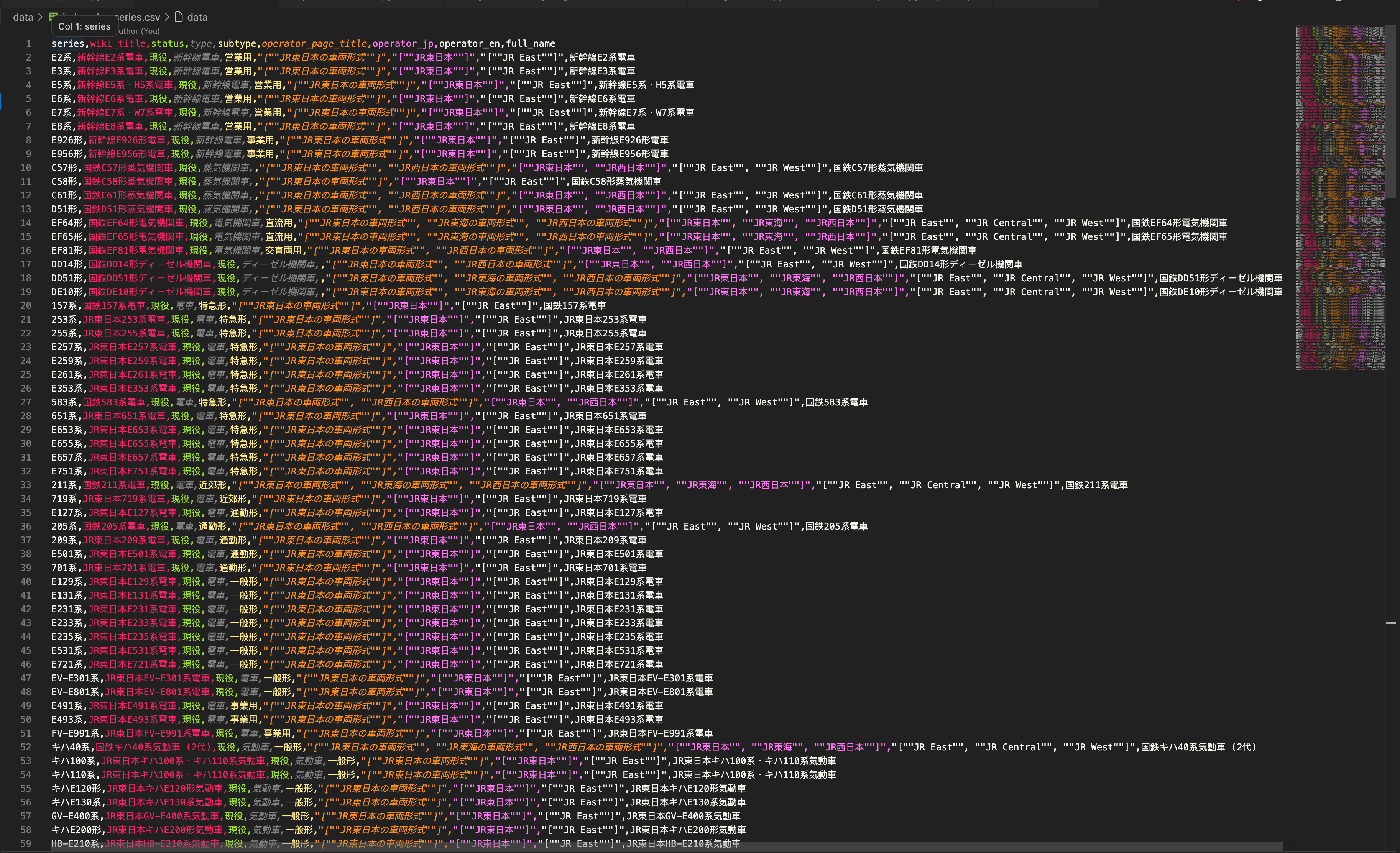Click the document icon before breadcrumb 'data' symbol
Screen dimensions: 1400x853
click(x=178, y=17)
